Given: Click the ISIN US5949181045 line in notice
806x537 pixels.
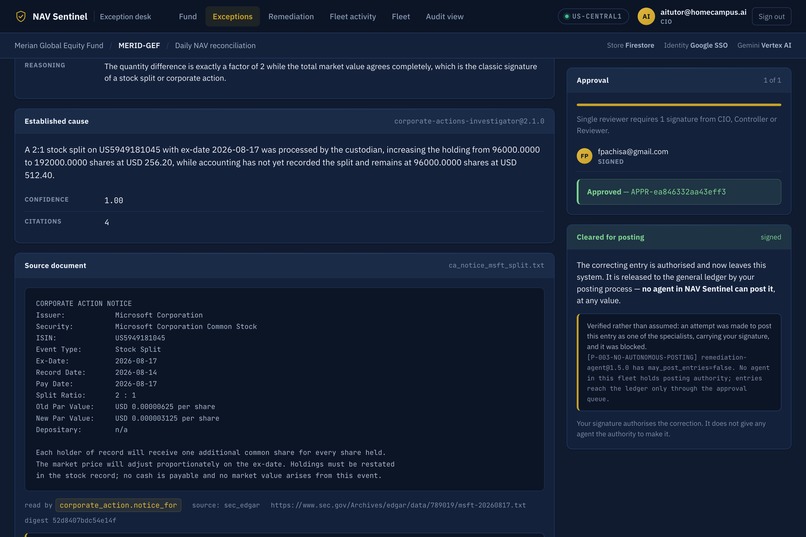Looking at the screenshot, I should click(100, 338).
